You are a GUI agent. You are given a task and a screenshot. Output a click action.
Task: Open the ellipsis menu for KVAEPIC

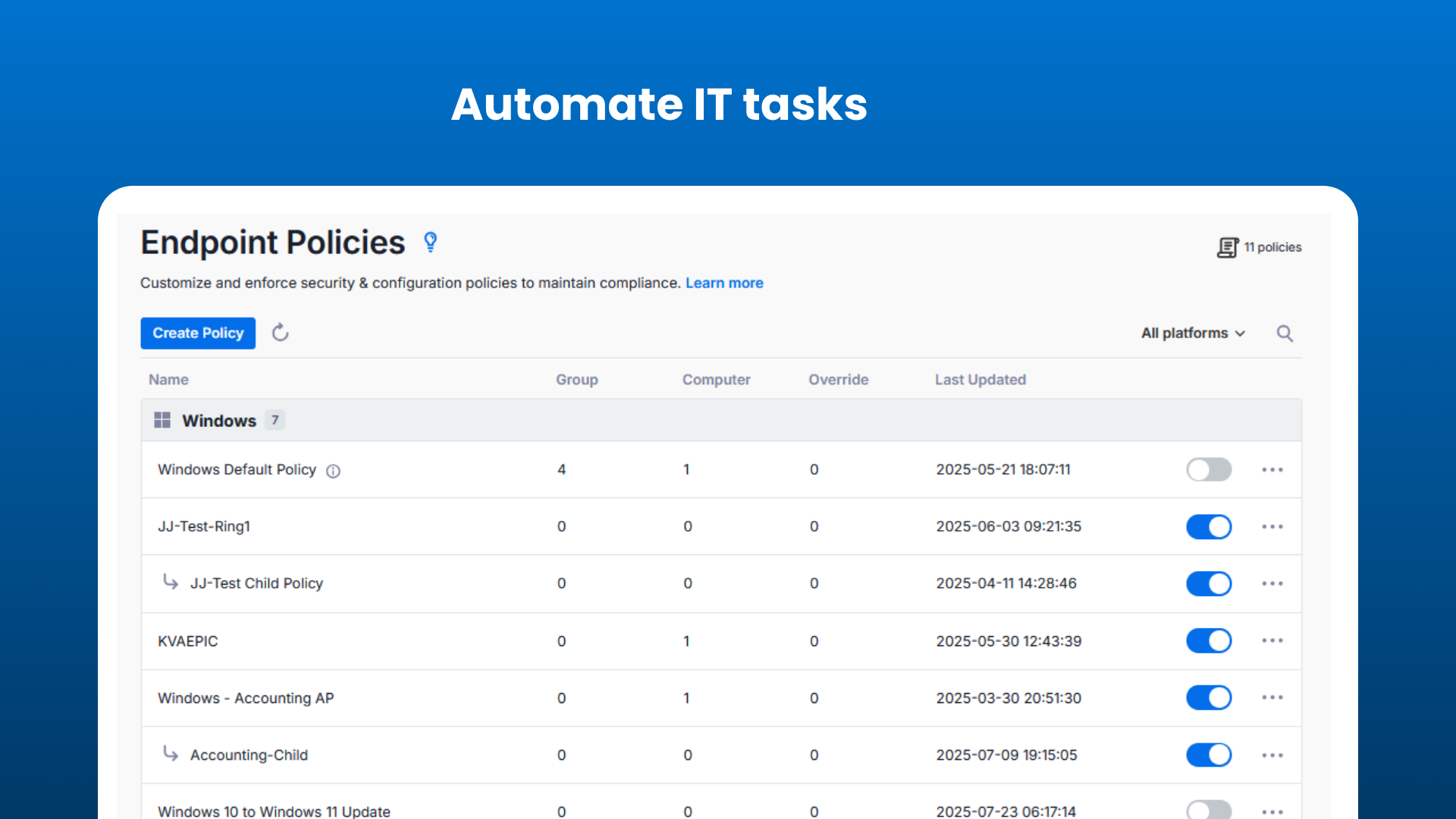(x=1272, y=641)
